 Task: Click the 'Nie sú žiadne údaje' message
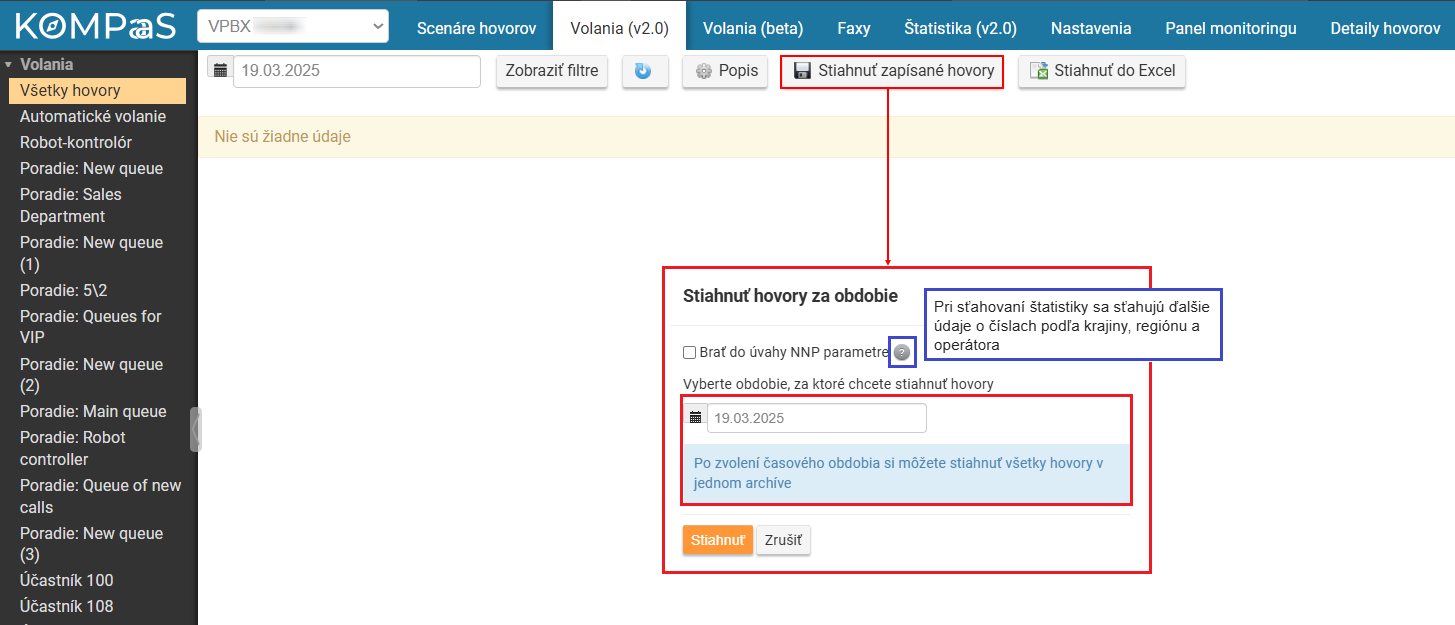click(x=283, y=136)
